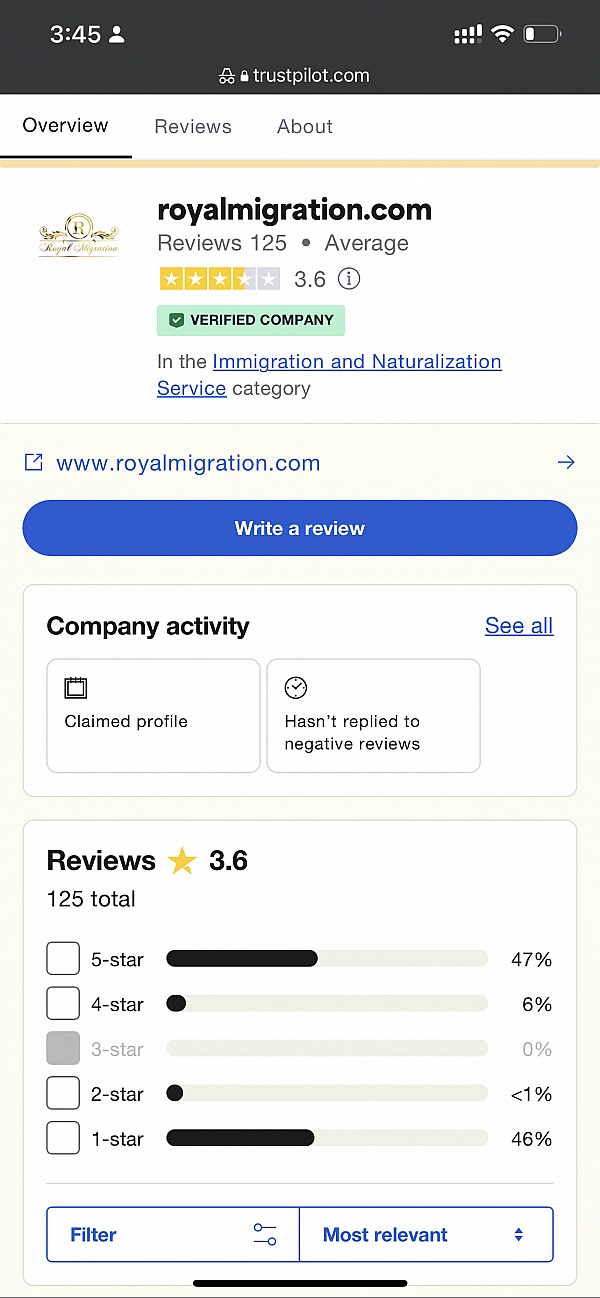This screenshot has width=600, height=1298.
Task: Open the Overview tab
Action: click(65, 126)
